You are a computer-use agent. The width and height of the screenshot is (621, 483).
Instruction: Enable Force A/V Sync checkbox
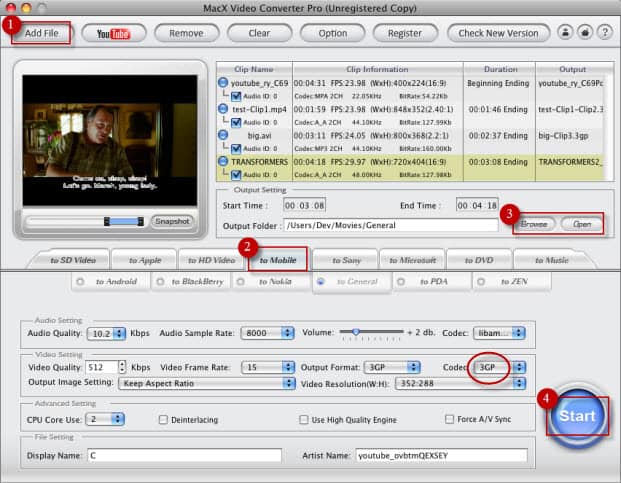(450, 419)
